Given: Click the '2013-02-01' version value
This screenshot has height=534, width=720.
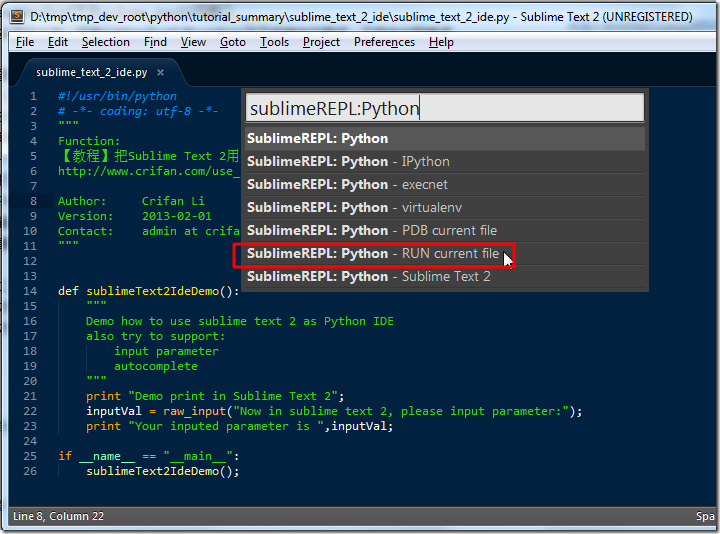Looking at the screenshot, I should [177, 216].
